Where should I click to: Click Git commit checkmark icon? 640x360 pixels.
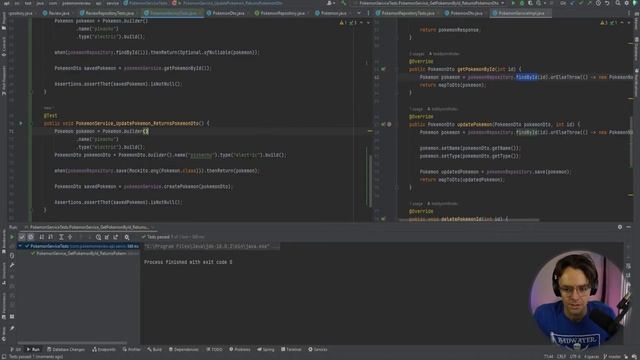581,3
